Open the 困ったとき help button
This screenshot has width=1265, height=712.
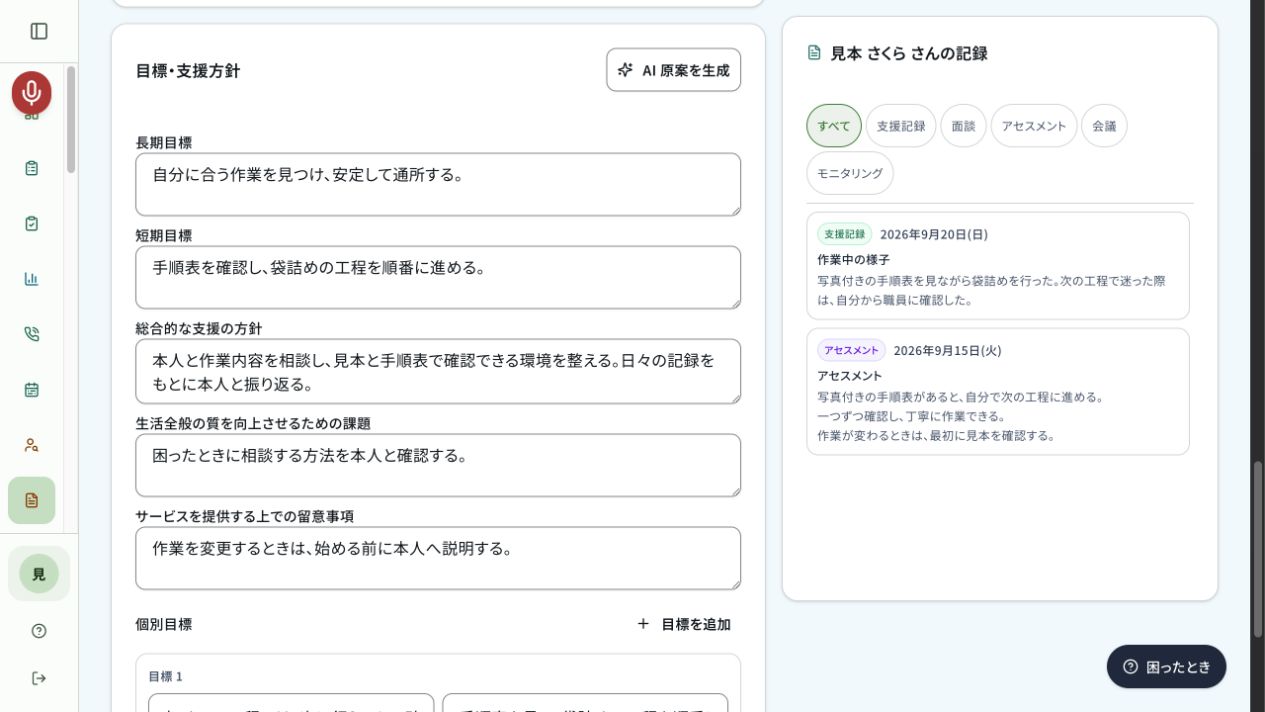1166,666
